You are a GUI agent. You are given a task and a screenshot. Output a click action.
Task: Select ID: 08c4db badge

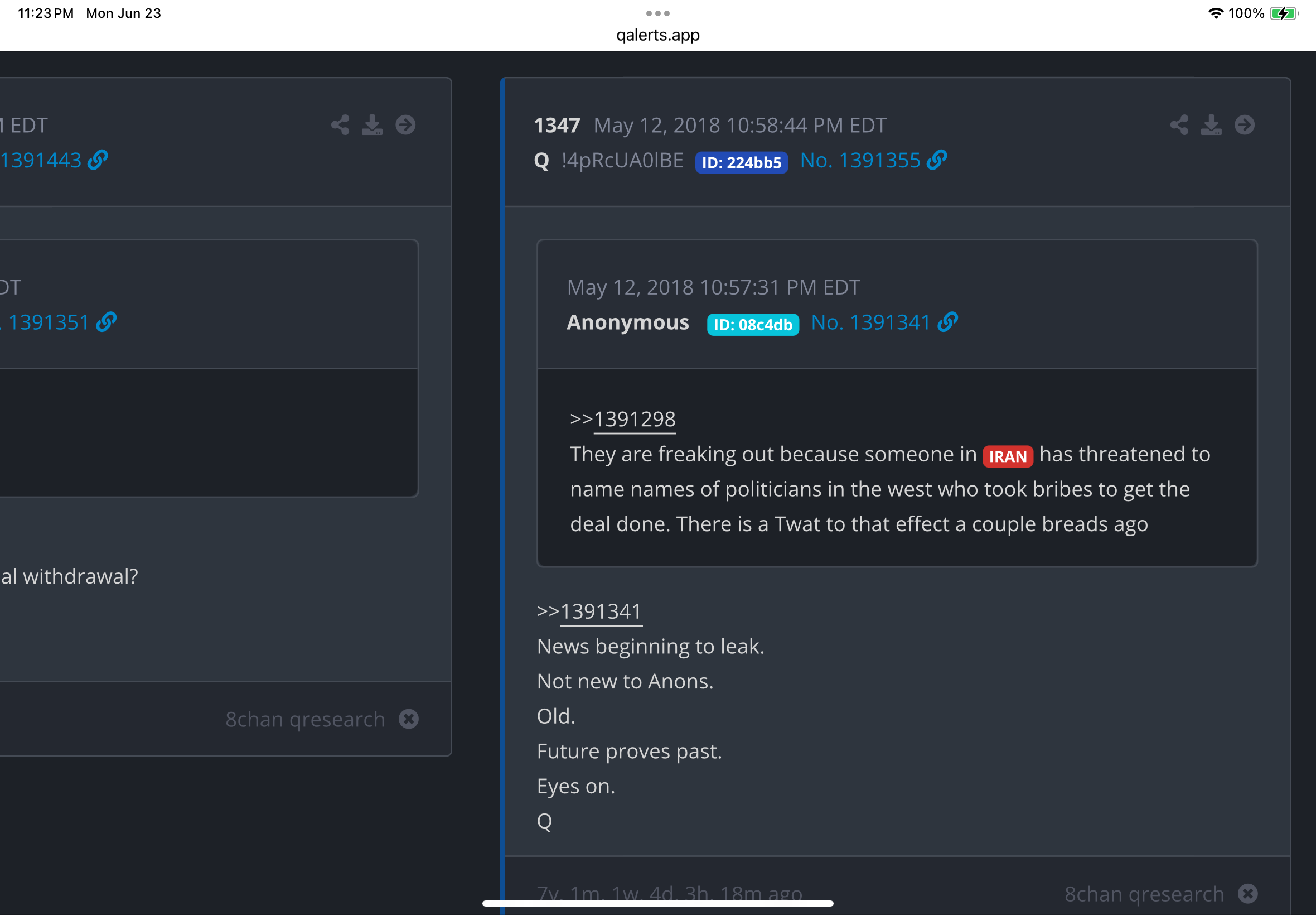click(x=753, y=325)
